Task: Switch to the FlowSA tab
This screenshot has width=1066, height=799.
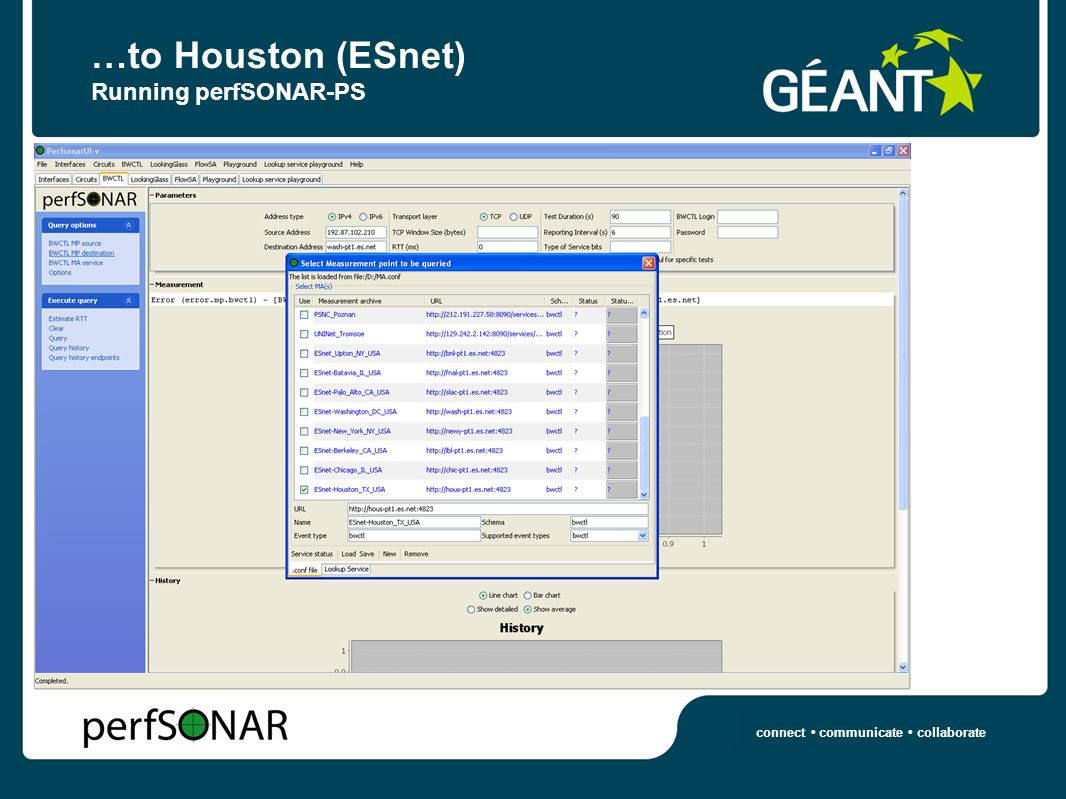Action: (x=185, y=180)
